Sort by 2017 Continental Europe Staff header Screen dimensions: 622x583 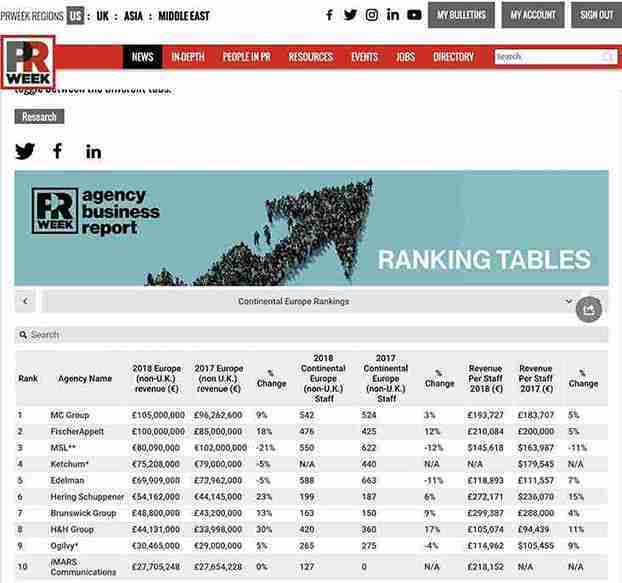point(386,378)
